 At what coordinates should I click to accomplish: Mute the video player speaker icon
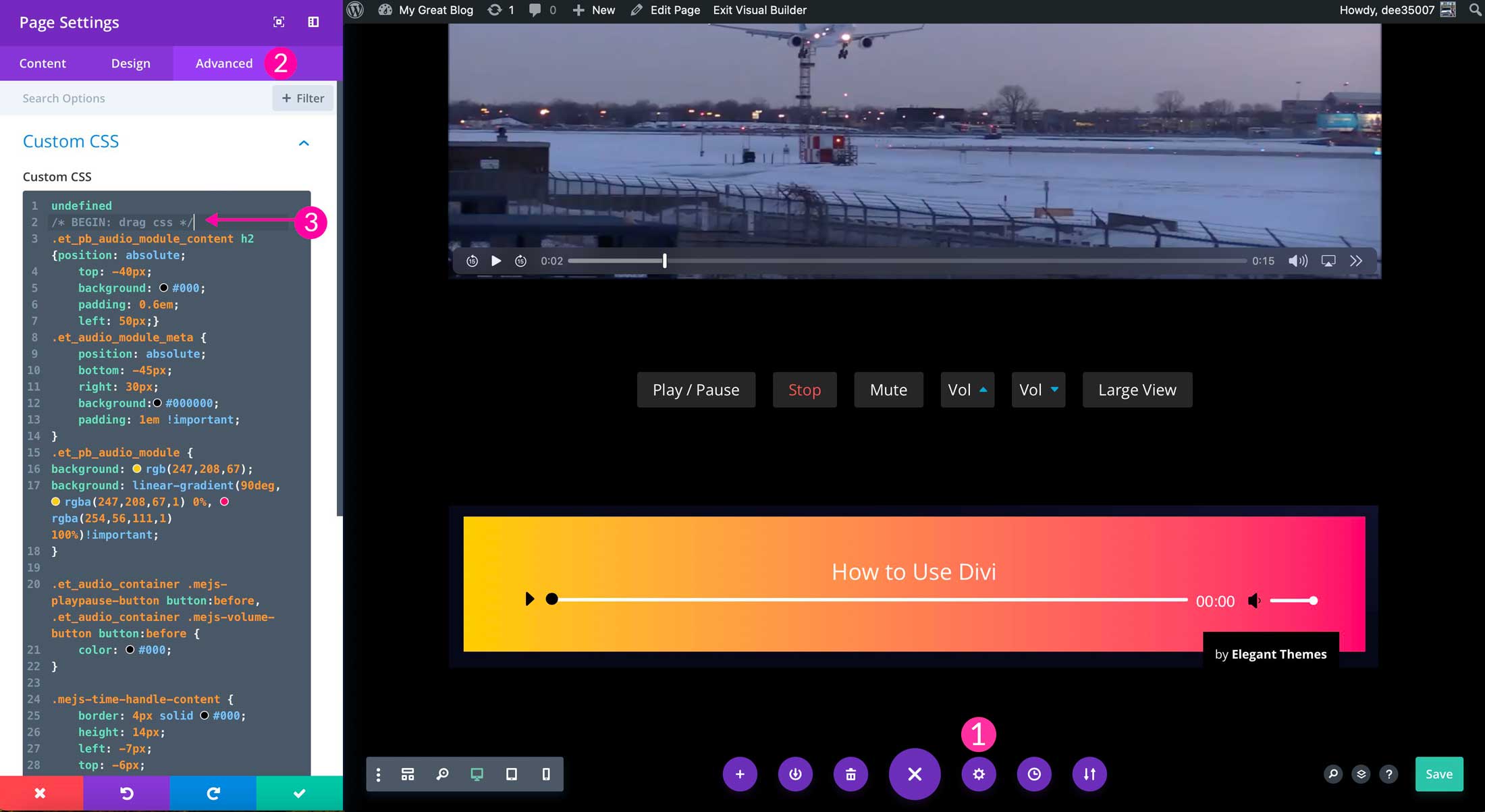click(1297, 261)
